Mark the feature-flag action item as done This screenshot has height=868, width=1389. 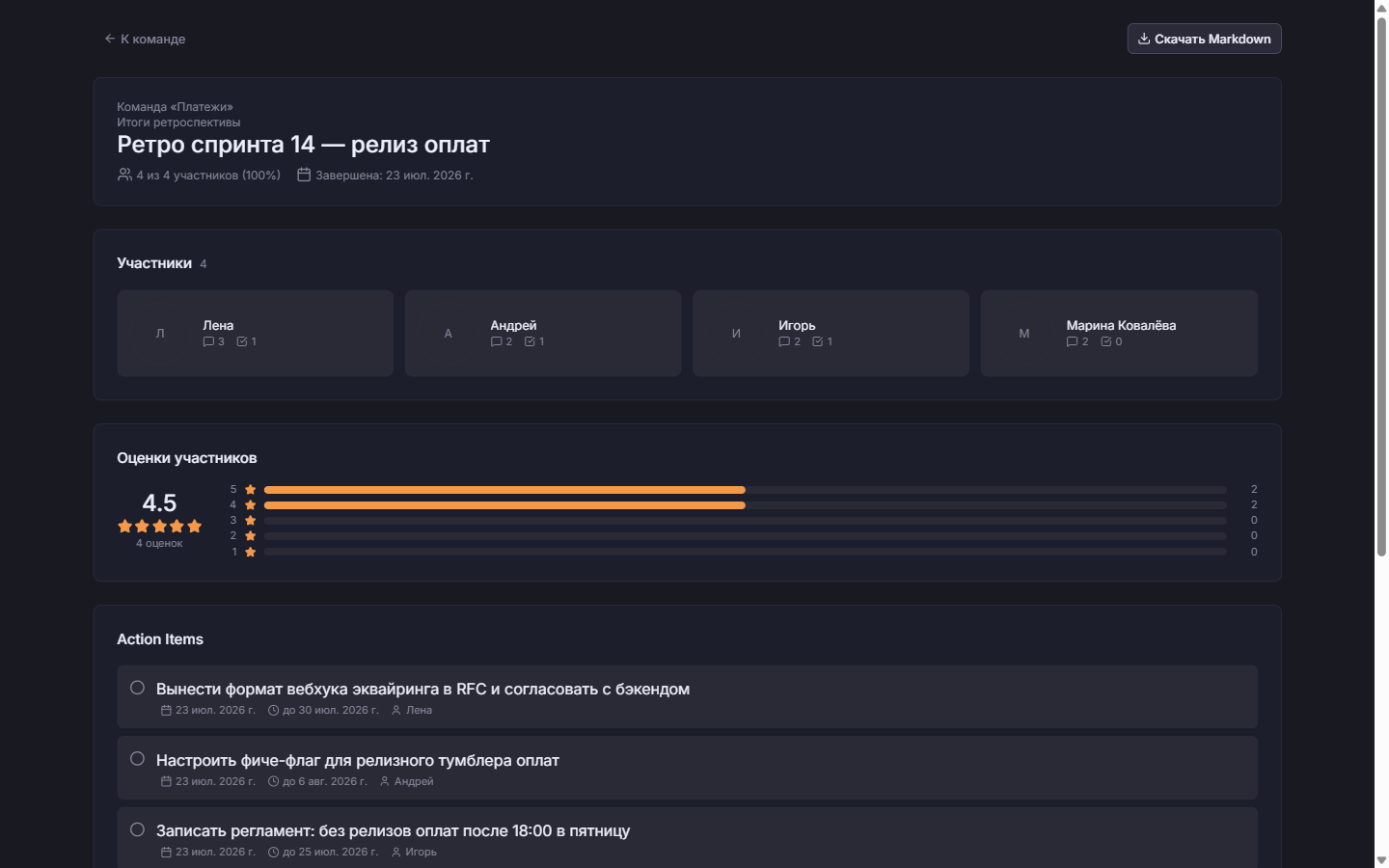(x=137, y=759)
